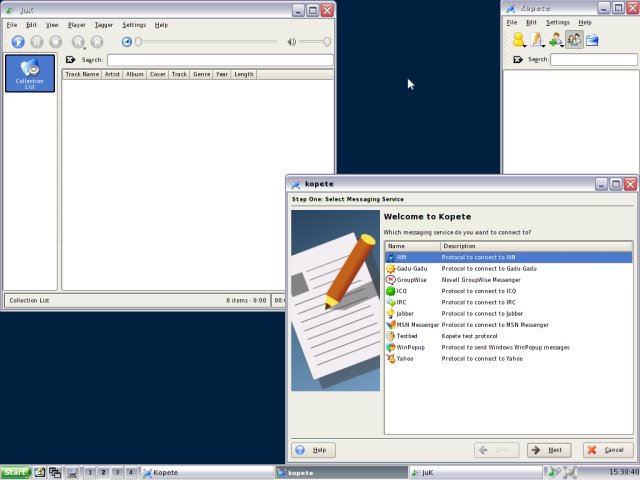640x480 pixels.
Task: Open JuK File menu
Action: [x=12, y=25]
